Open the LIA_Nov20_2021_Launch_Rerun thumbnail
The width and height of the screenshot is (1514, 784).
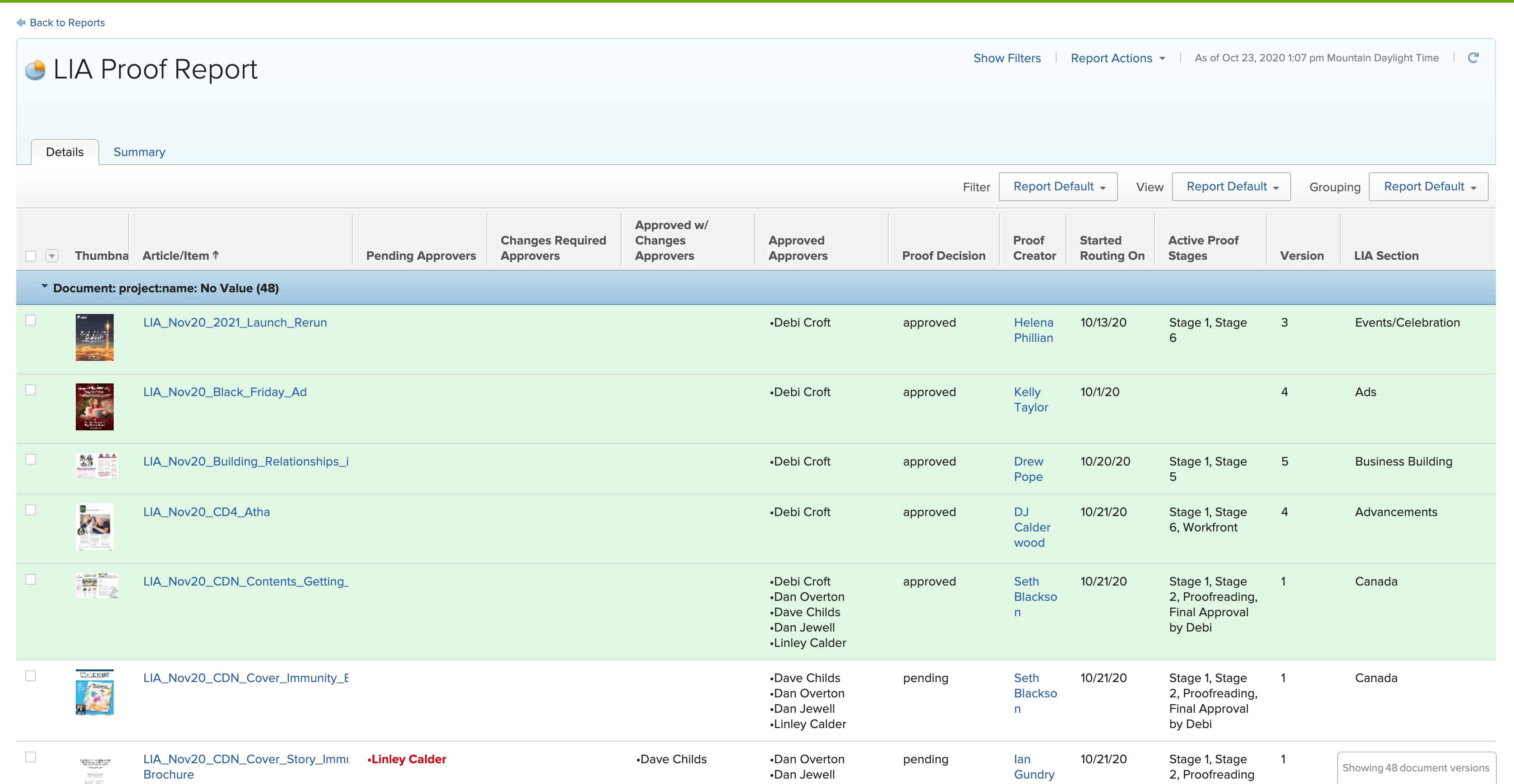pyautogui.click(x=95, y=337)
